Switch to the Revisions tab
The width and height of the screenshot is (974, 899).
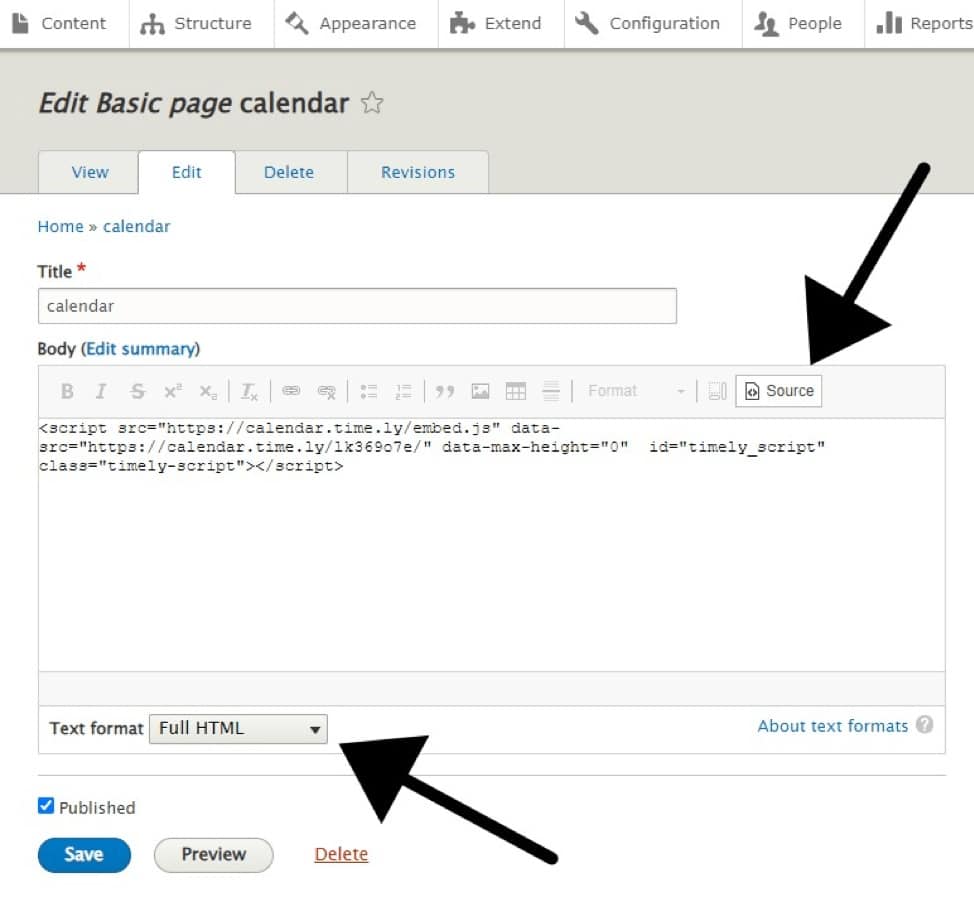(x=418, y=172)
